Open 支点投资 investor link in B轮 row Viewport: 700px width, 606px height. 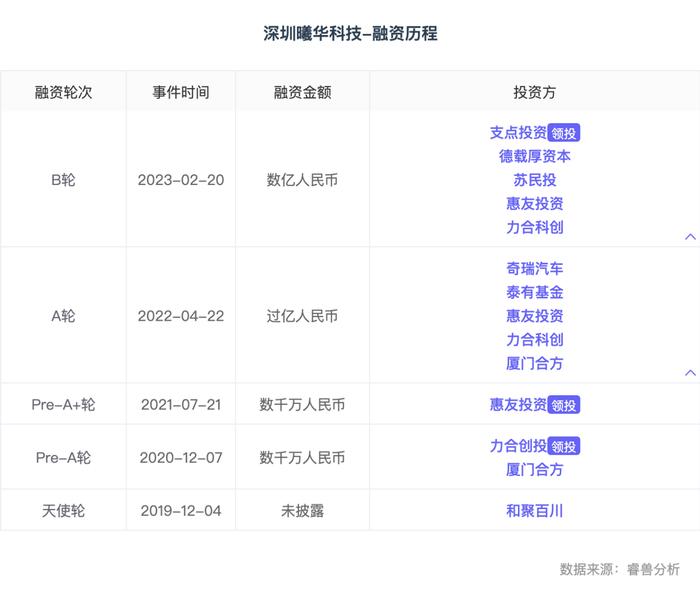(518, 133)
